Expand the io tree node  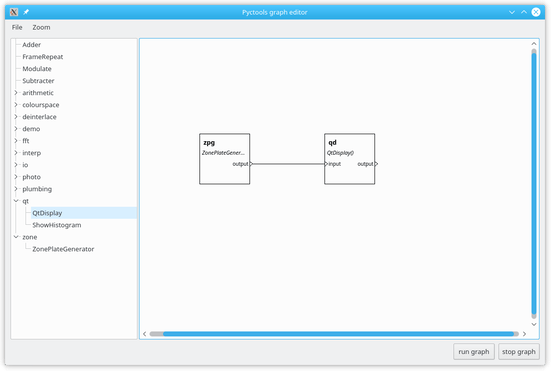point(16,165)
